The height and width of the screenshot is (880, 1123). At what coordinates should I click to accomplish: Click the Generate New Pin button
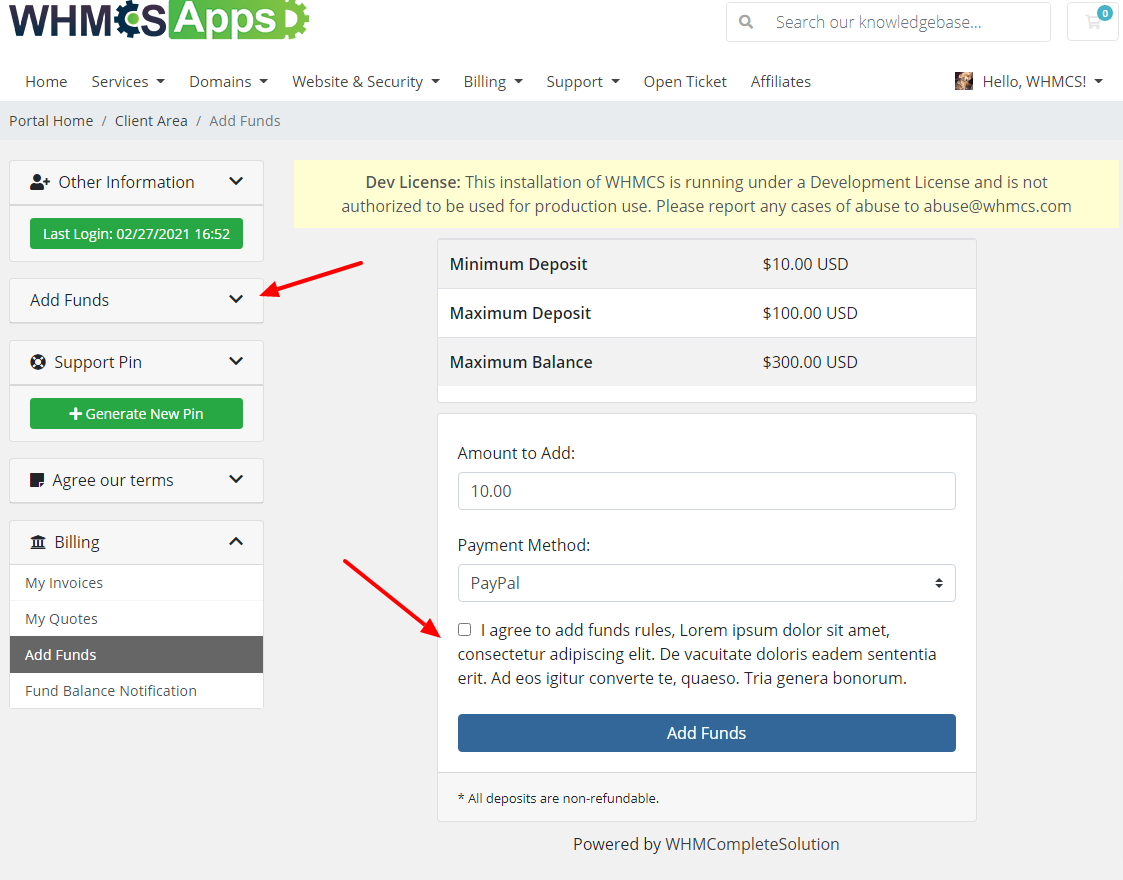coord(136,413)
